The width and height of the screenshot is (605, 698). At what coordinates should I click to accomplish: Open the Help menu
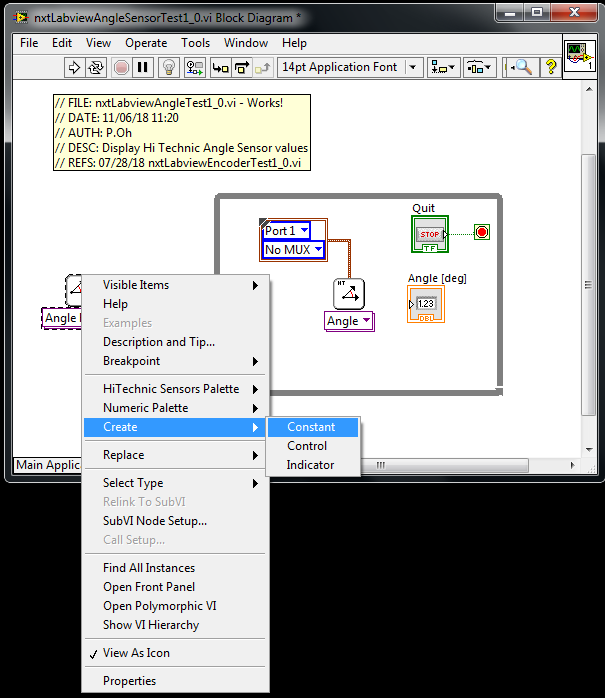(x=294, y=43)
